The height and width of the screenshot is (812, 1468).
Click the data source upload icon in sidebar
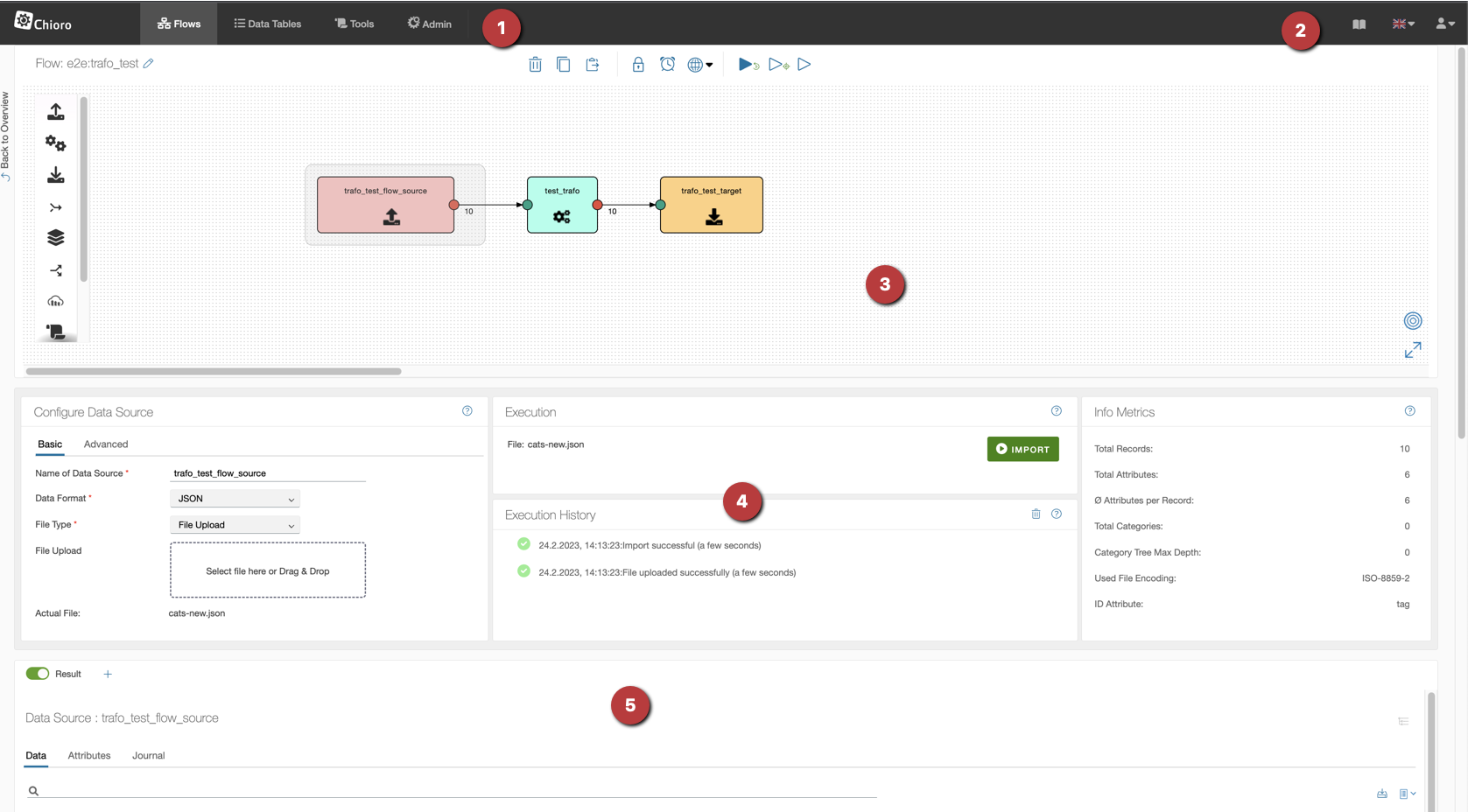pos(56,112)
